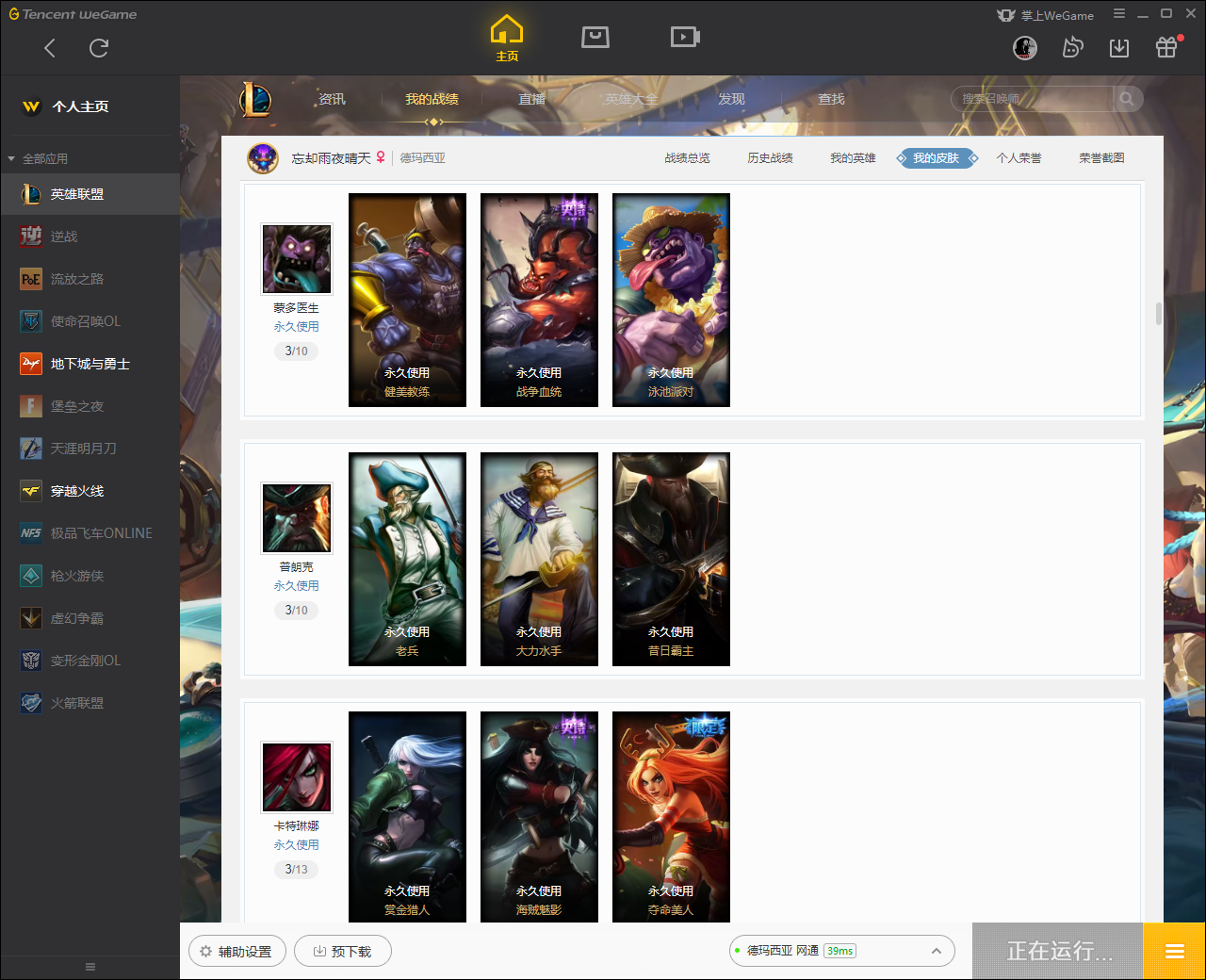Click the search magnifier icon

tap(1127, 99)
